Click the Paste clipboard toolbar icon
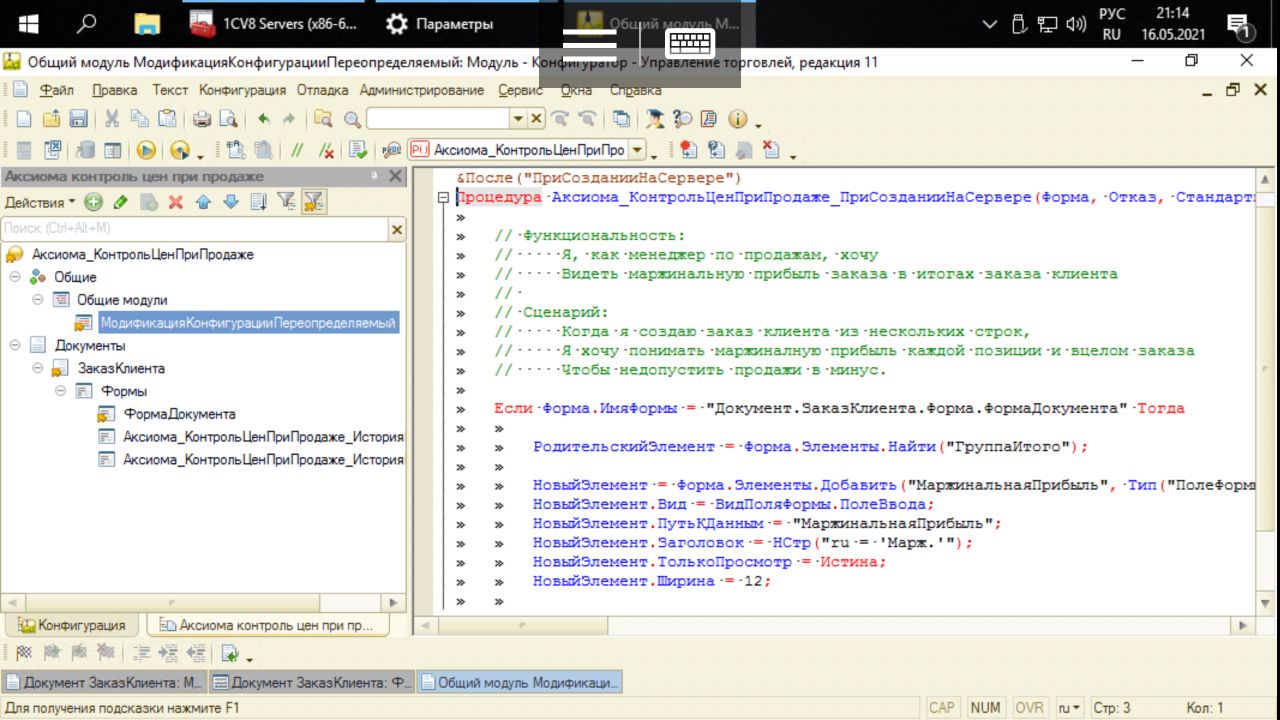The image size is (1280, 720). click(x=166, y=119)
